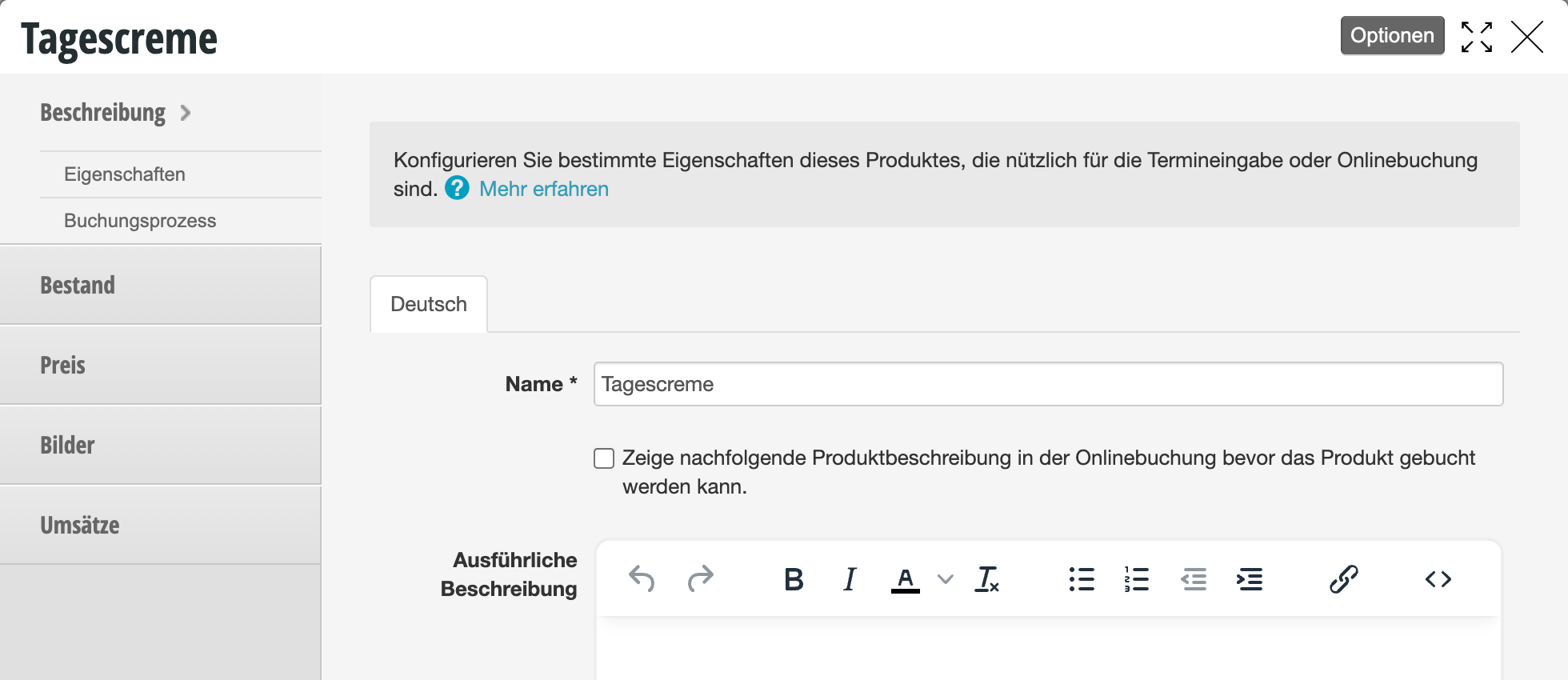
Task: Toggle fullscreen mode for the dialog
Action: click(1477, 37)
